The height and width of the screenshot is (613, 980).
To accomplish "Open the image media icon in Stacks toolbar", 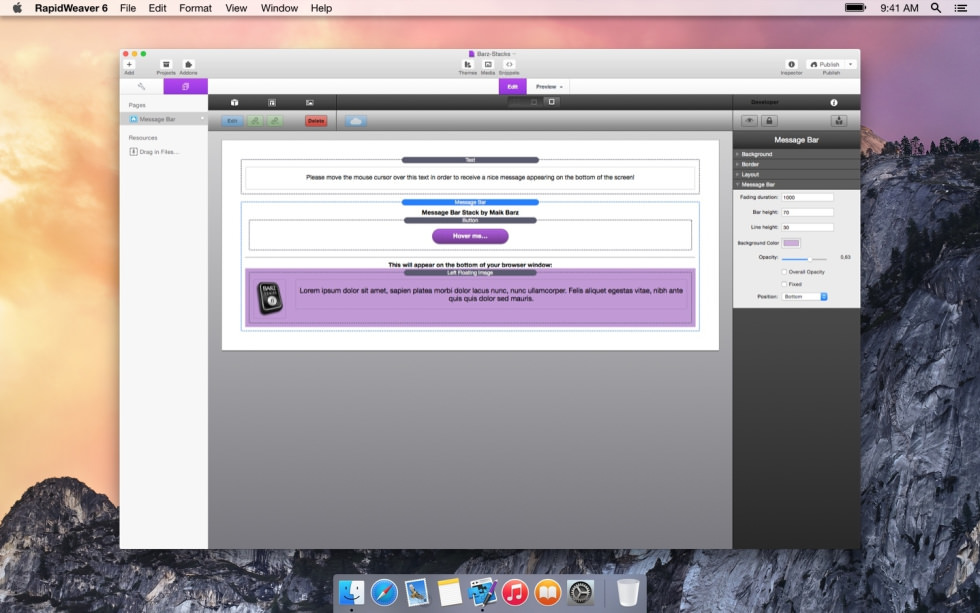I will pos(309,102).
